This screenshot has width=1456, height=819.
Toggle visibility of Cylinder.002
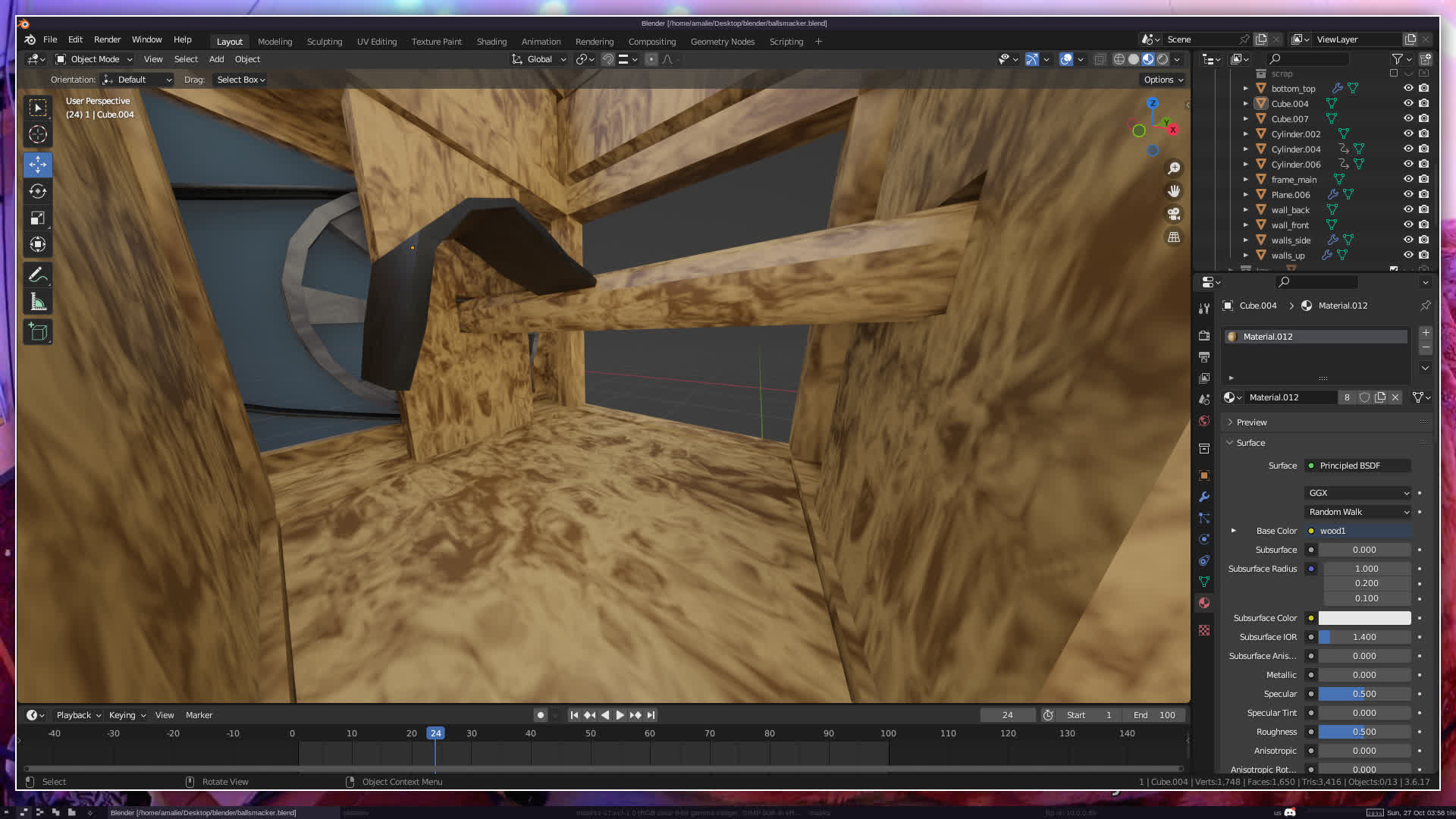coord(1408,133)
